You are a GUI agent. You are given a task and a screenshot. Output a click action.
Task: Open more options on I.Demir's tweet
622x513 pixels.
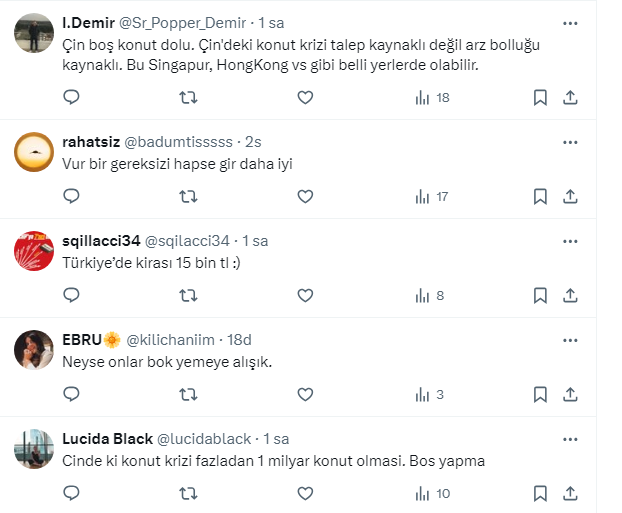[x=569, y=22]
